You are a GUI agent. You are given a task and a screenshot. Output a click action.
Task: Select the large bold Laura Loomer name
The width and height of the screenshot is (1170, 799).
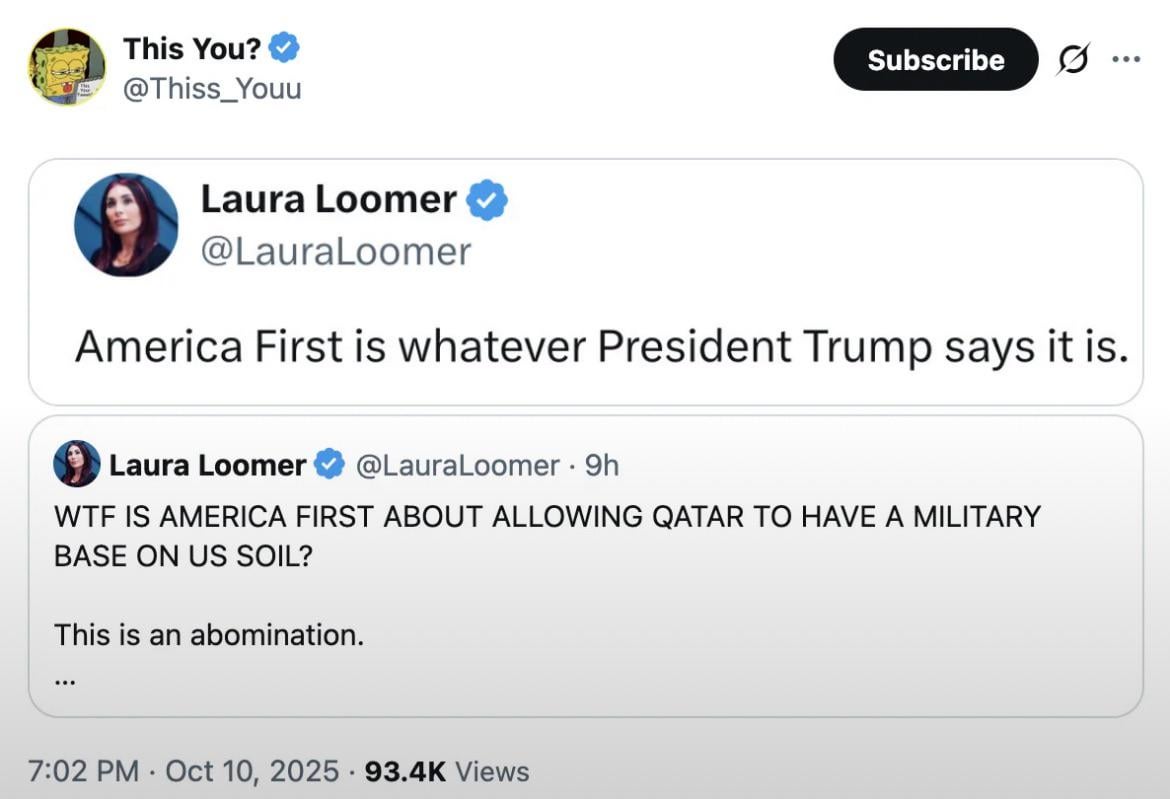(328, 200)
